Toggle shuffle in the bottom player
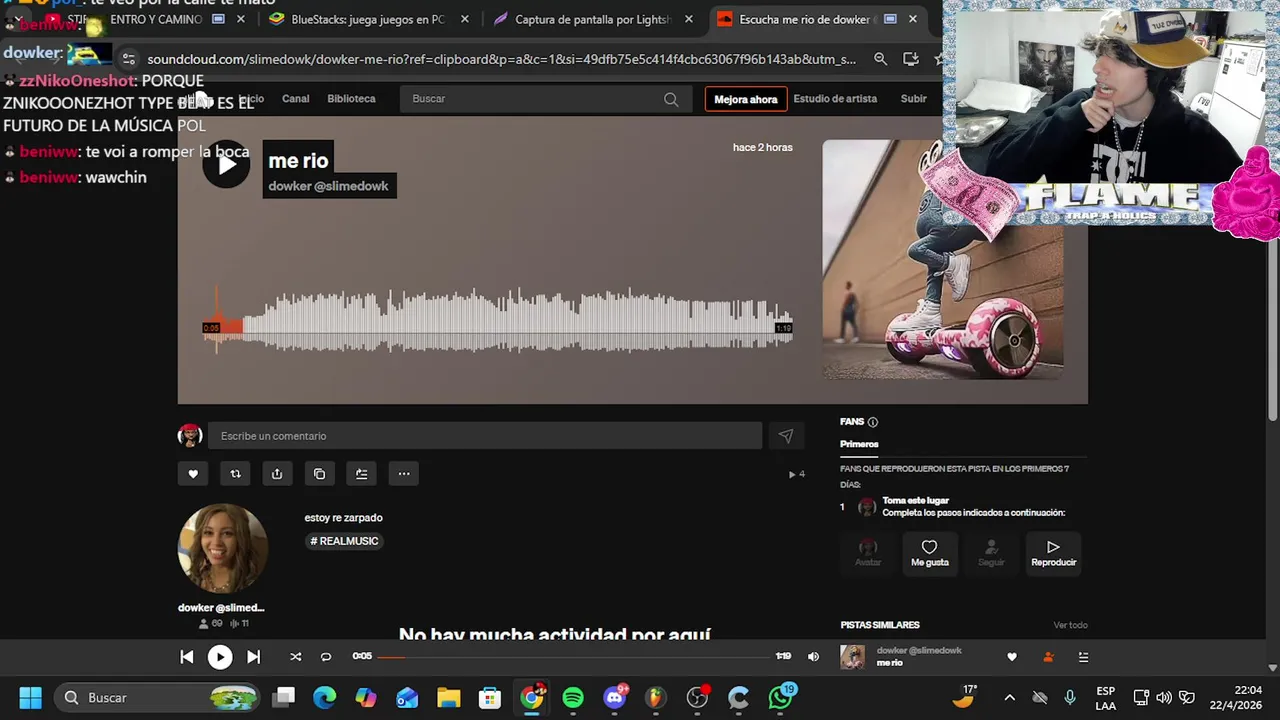The width and height of the screenshot is (1280, 720). click(295, 657)
